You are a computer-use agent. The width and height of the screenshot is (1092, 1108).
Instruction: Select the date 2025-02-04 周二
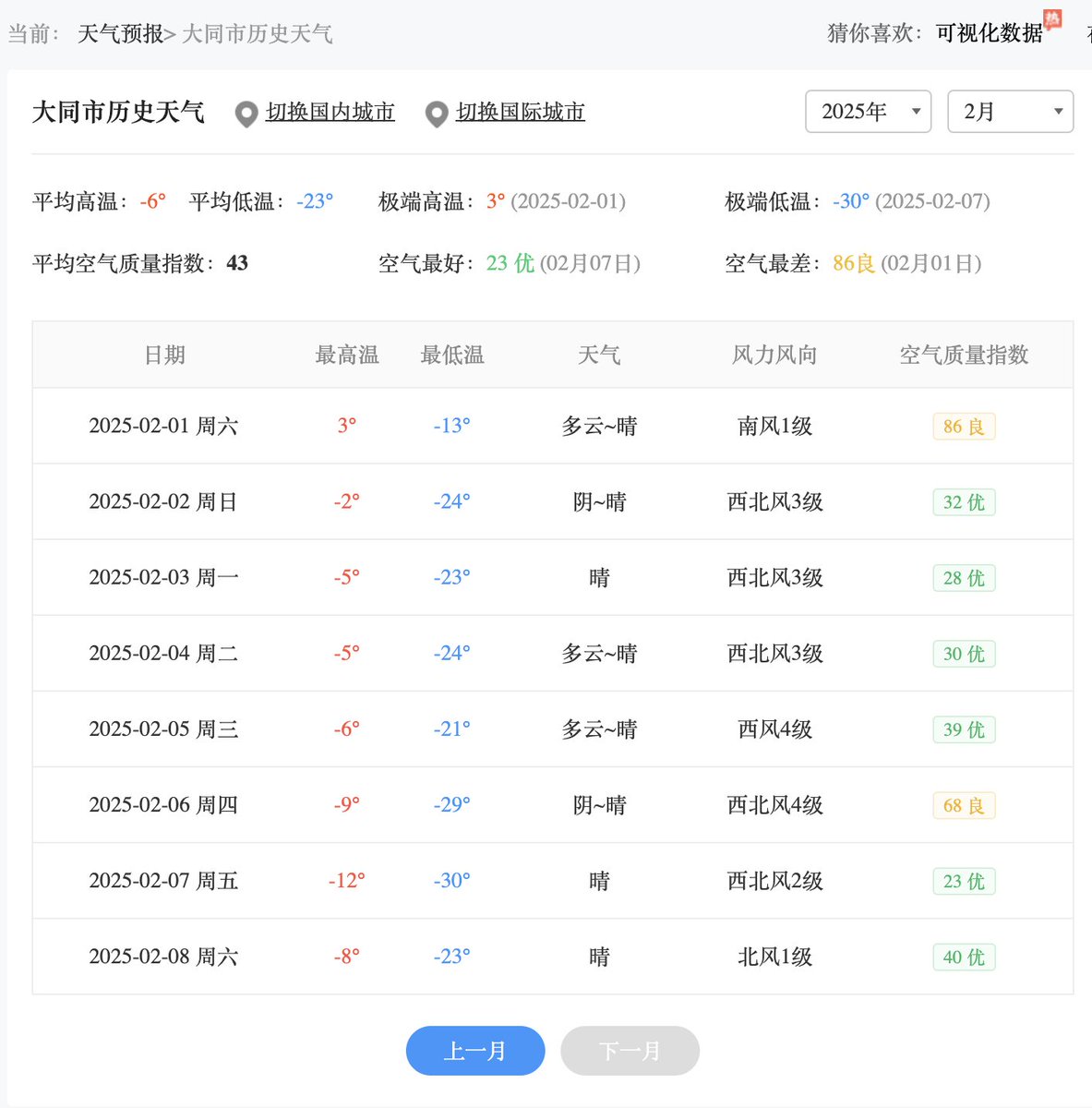(163, 653)
